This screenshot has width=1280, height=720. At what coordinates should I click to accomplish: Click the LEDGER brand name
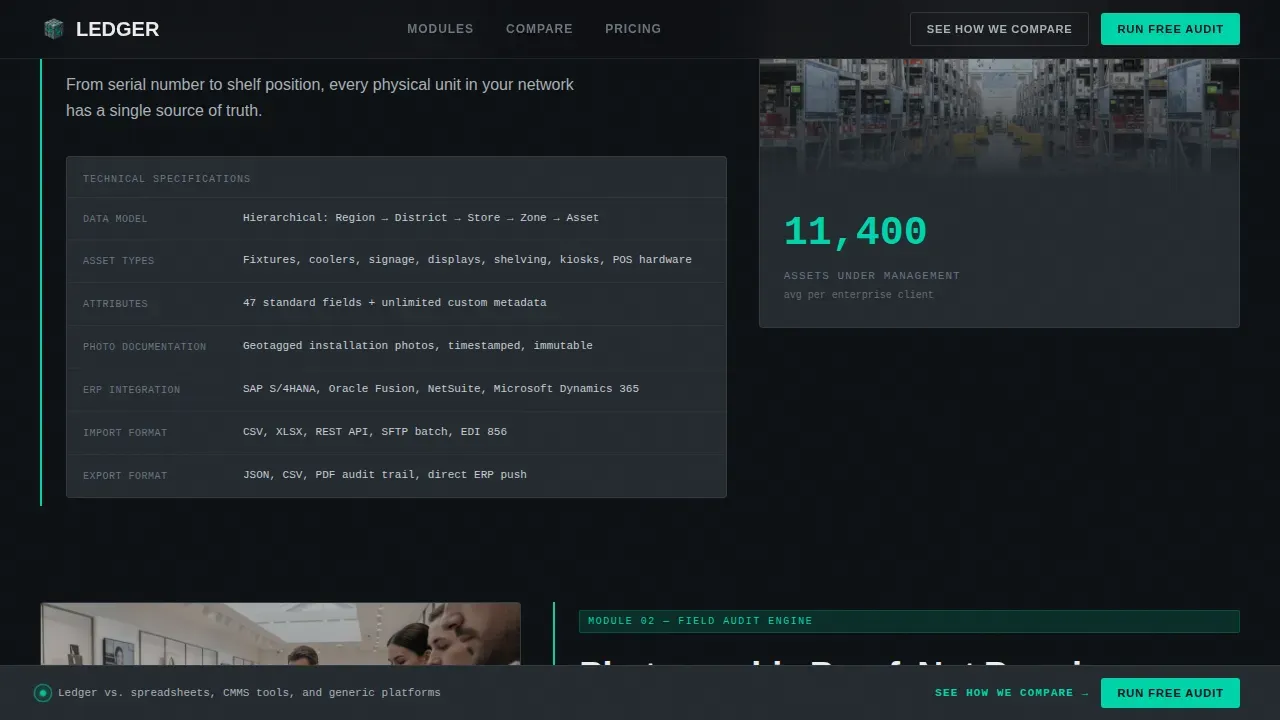(x=117, y=29)
